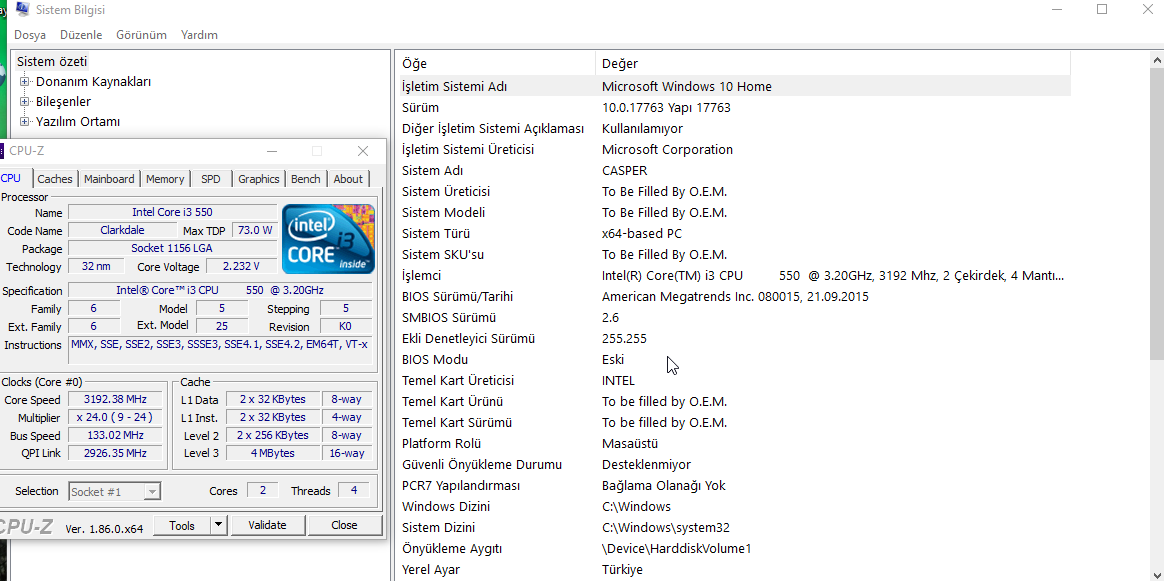This screenshot has height=581, width=1164.
Task: Select Sistem özeti in tree
Action: click(x=52, y=62)
